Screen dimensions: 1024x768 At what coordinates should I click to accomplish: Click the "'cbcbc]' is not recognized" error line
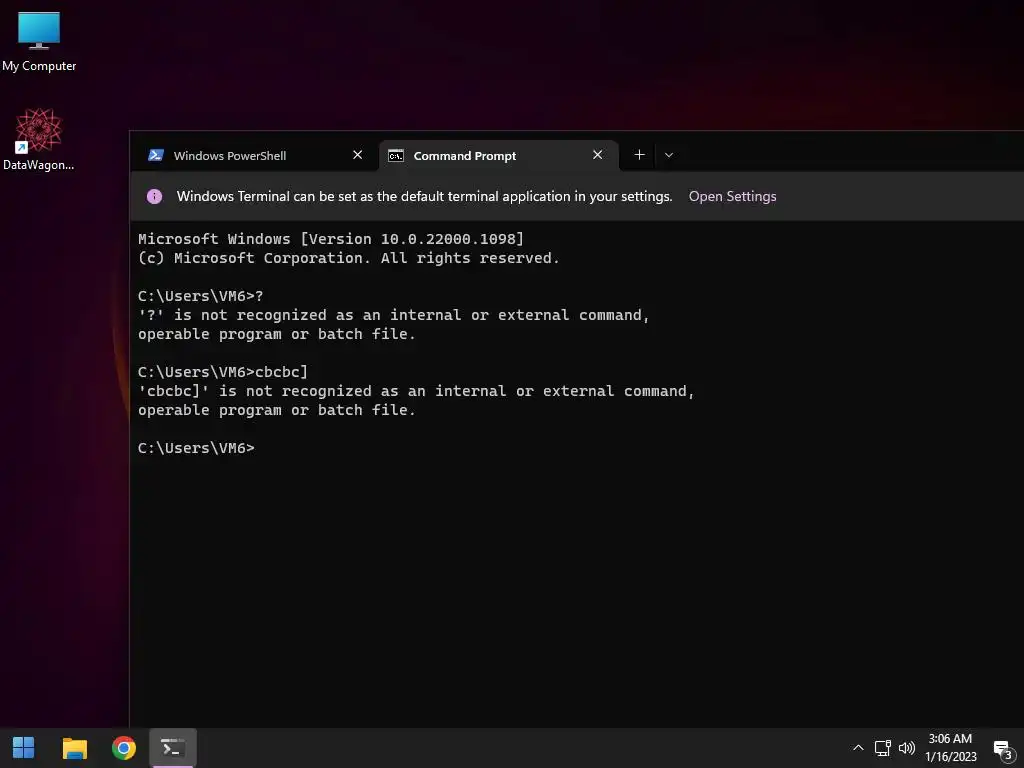[416, 391]
